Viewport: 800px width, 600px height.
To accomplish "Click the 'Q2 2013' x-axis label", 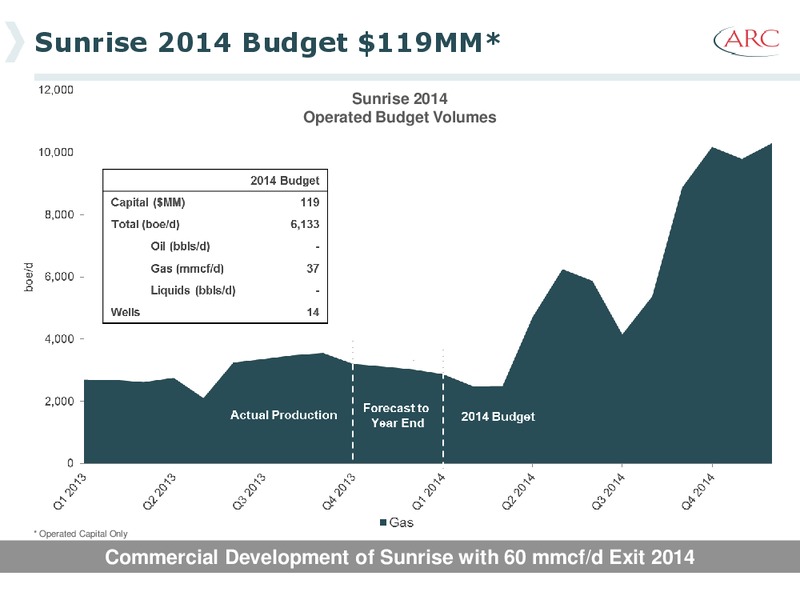I will (x=159, y=491).
